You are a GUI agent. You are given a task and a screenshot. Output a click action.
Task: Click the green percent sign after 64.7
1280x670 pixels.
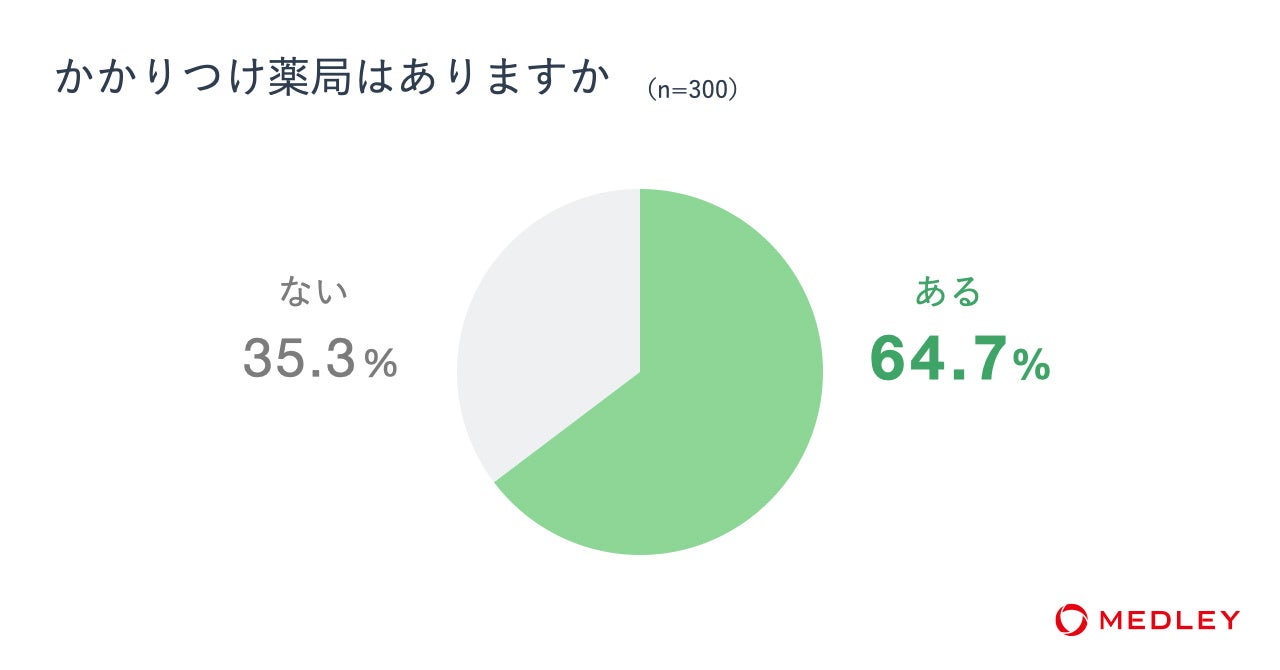[1031, 365]
